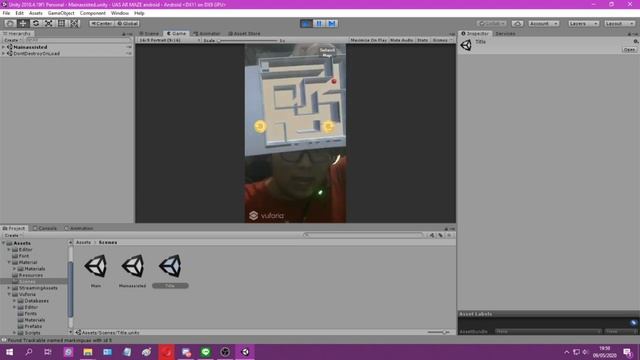Open the 16:9 Portrait aspect dropdown
This screenshot has width=640, height=360.
pos(168,40)
